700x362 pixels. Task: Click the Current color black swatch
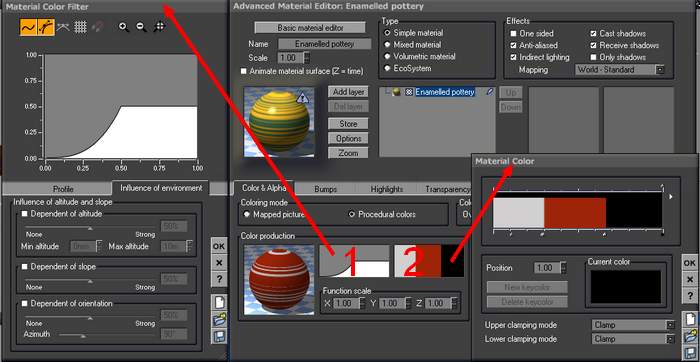[625, 287]
